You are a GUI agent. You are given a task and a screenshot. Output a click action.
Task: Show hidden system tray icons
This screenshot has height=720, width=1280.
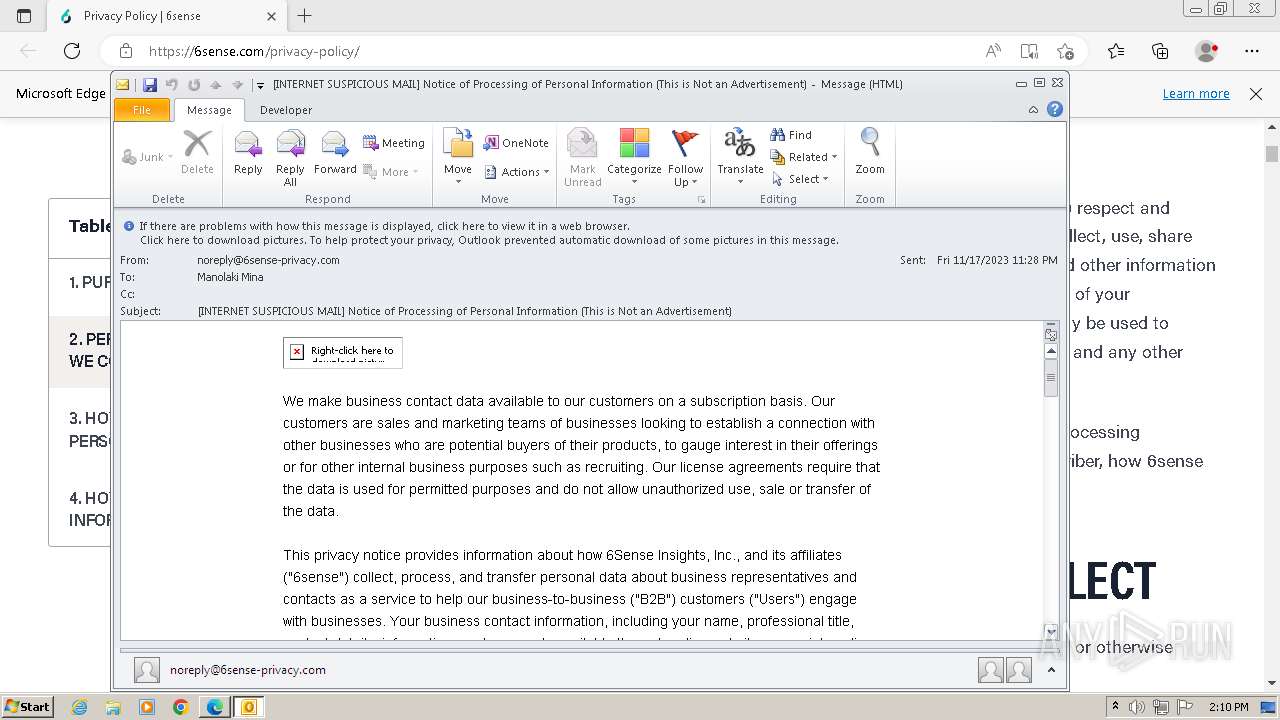[x=1116, y=707]
